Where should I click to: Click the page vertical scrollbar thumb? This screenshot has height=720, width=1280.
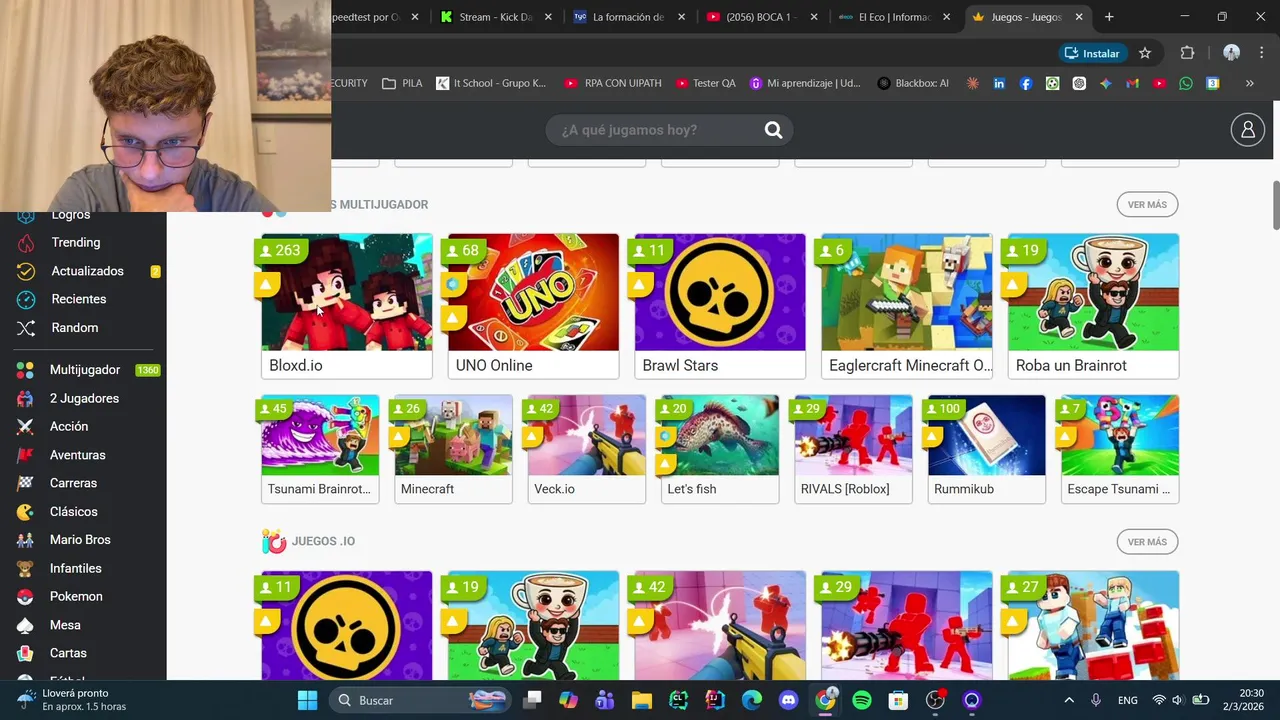point(1275,205)
